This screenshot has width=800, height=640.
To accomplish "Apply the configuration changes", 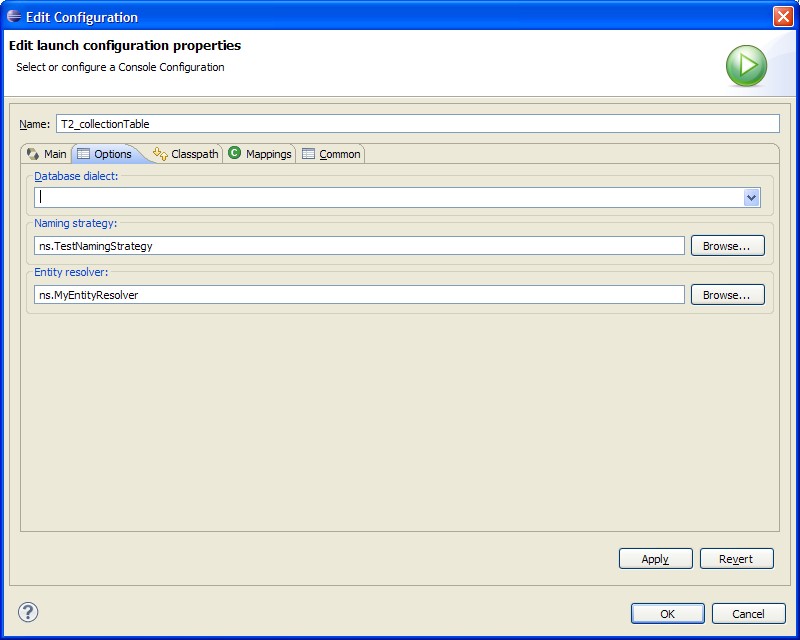I will point(656,558).
